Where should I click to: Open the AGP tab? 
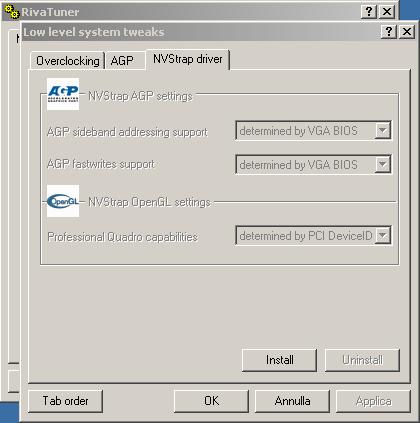tap(122, 61)
